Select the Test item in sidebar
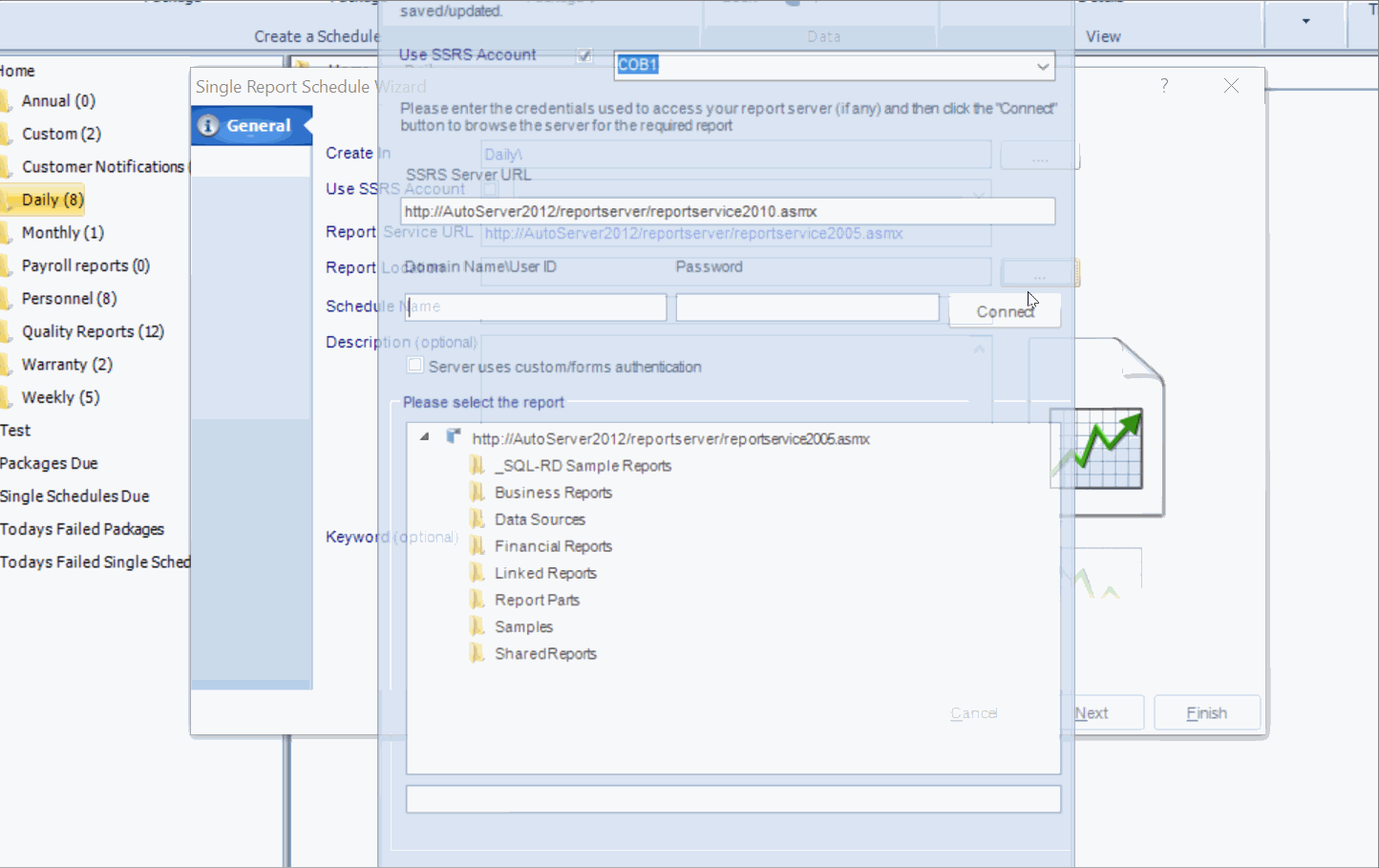 (15, 431)
